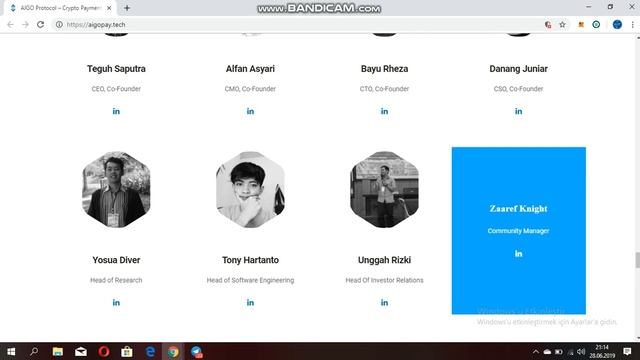Screen dimensions: 640x360
Task: Open Microsoft Store from the taskbar
Action: tap(127, 351)
